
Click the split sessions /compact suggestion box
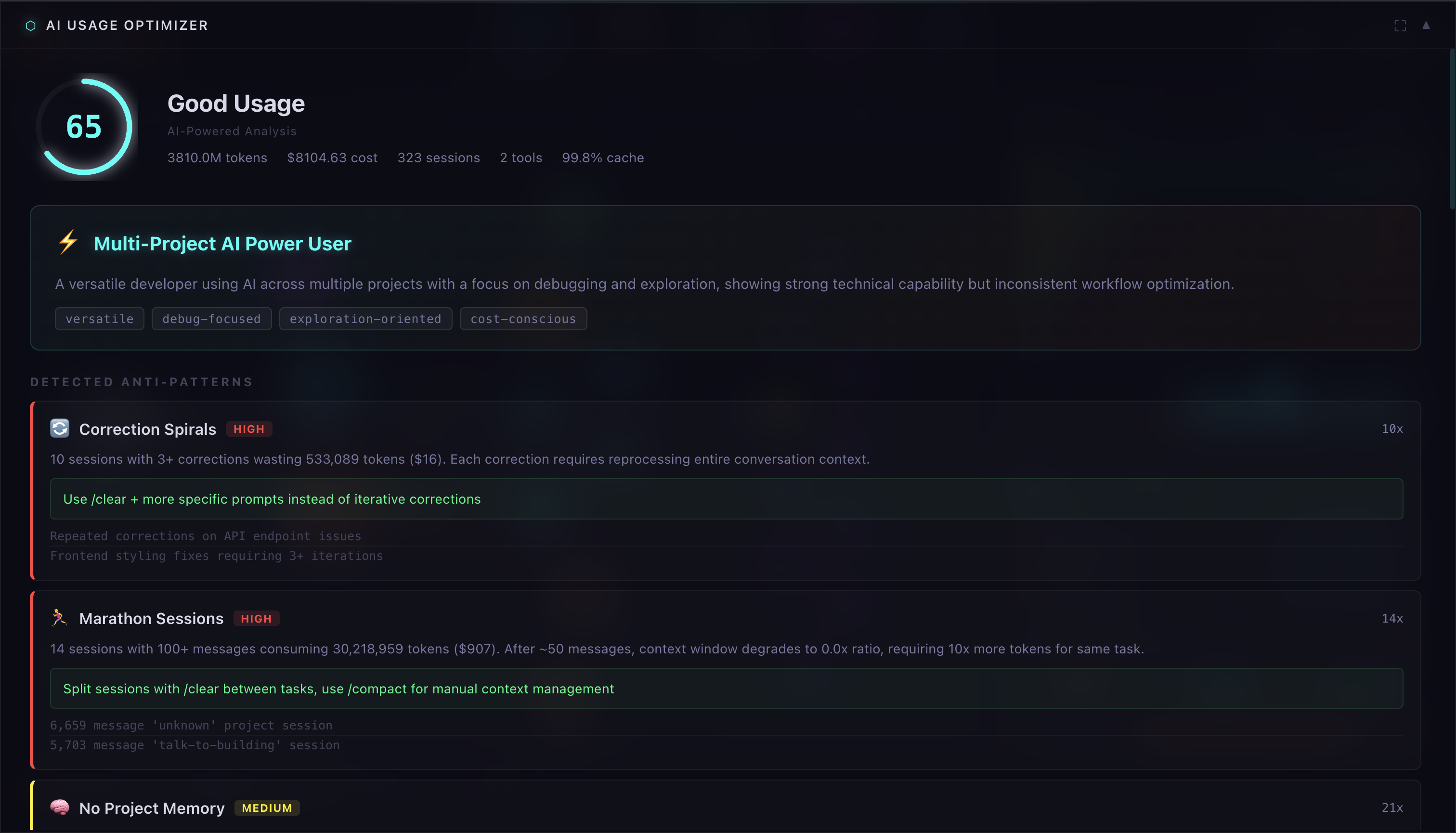point(726,688)
